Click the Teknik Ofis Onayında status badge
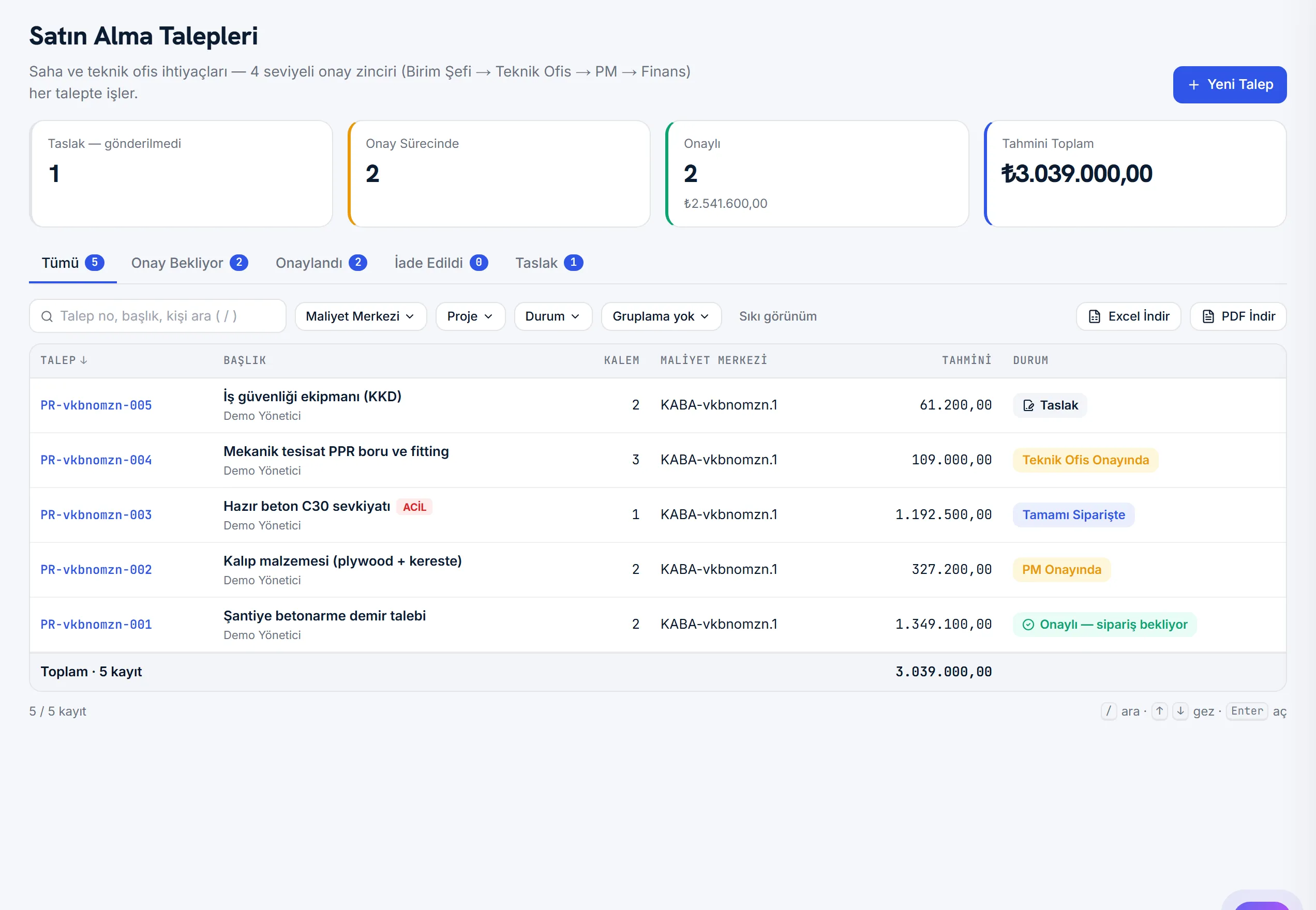 tap(1085, 460)
